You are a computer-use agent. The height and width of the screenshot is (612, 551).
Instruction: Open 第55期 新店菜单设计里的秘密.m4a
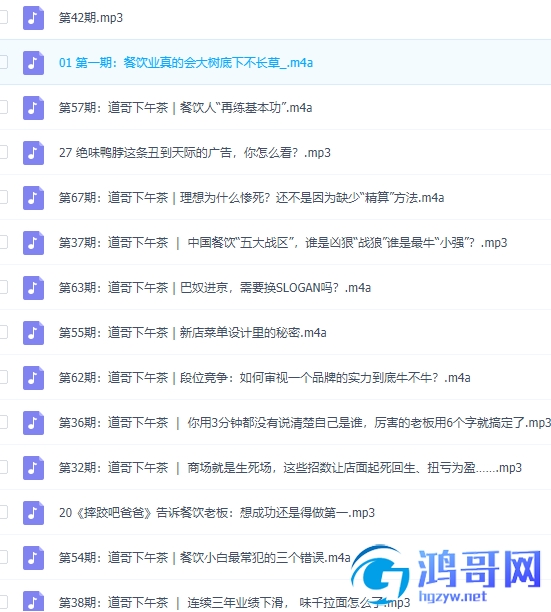(x=192, y=333)
